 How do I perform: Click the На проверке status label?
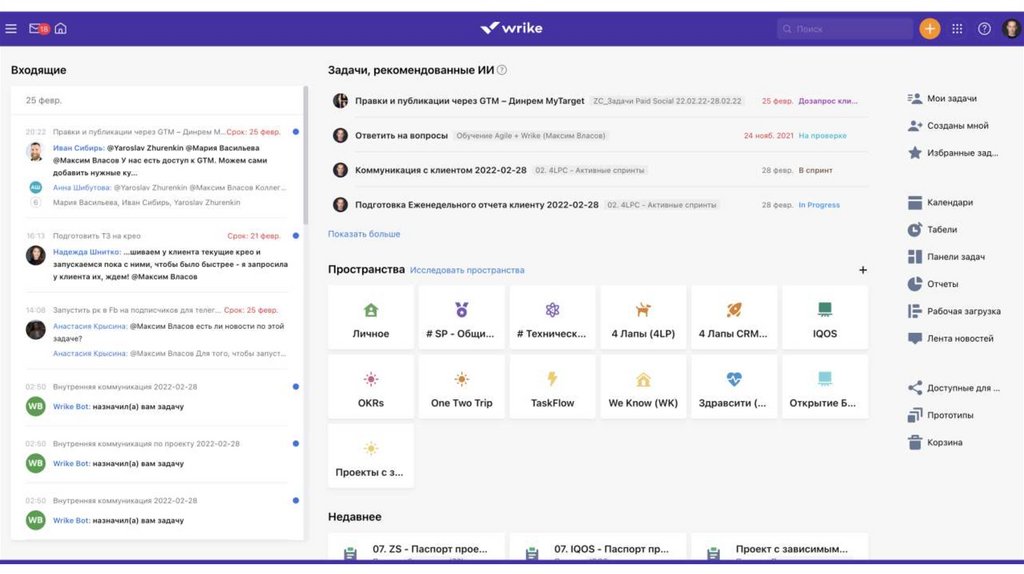[x=822, y=135]
